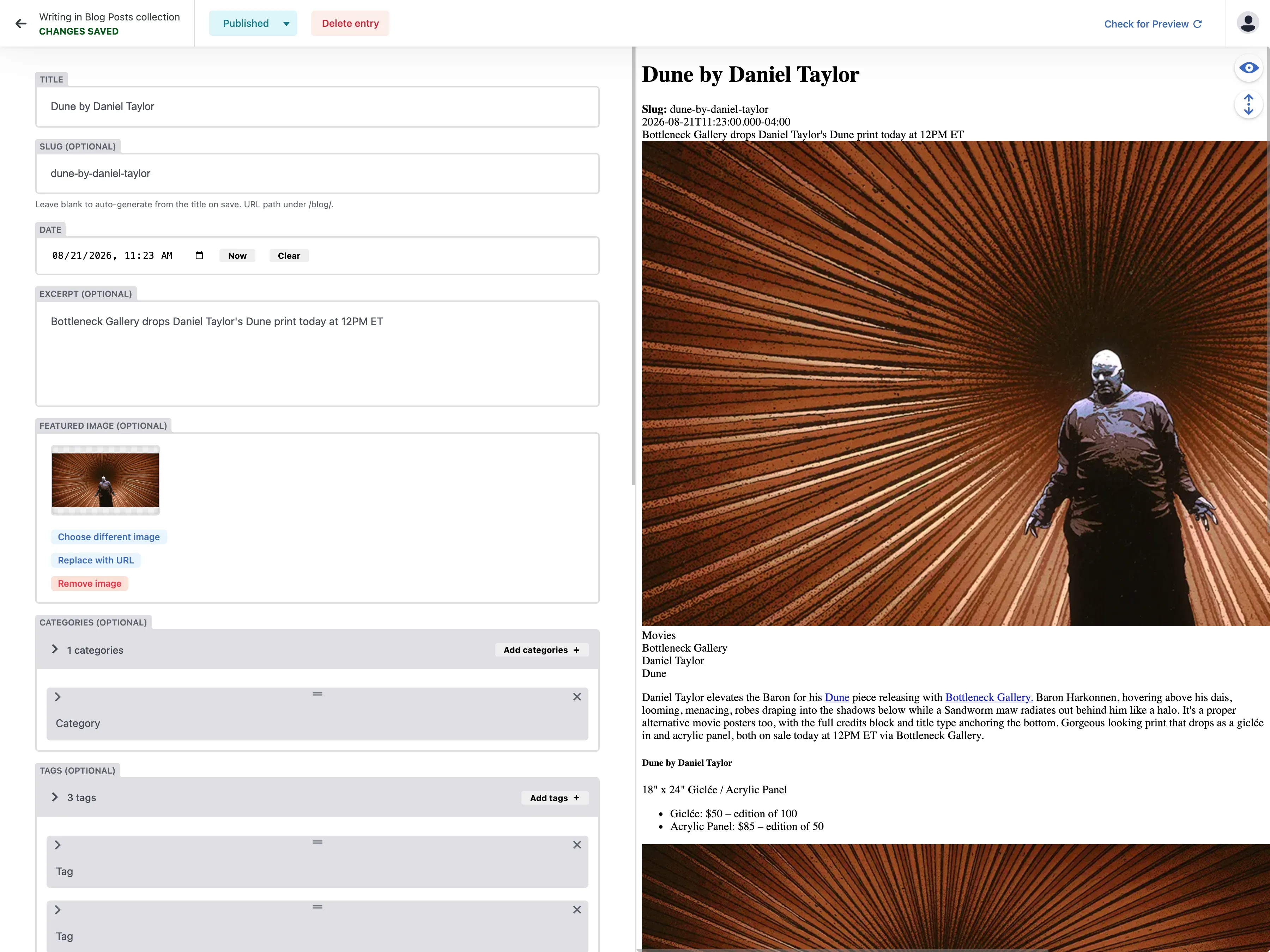The width and height of the screenshot is (1270, 952).
Task: Click the Giclée: $50 edition line
Action: (x=733, y=814)
